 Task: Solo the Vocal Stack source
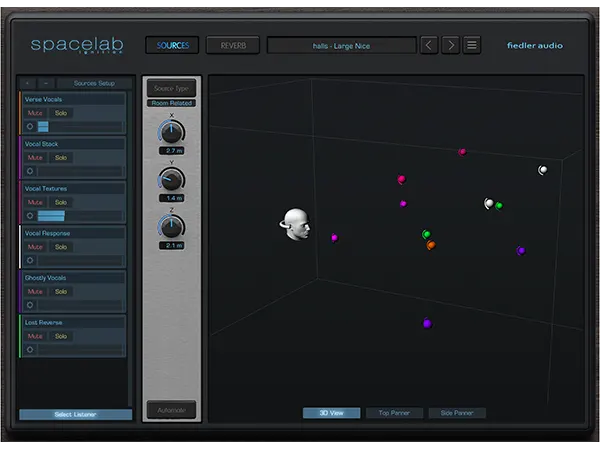coord(61,158)
